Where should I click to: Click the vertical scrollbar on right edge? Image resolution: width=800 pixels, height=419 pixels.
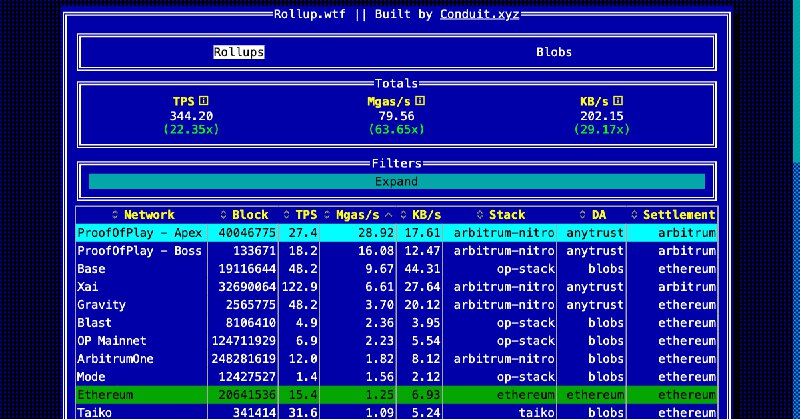pos(796,80)
